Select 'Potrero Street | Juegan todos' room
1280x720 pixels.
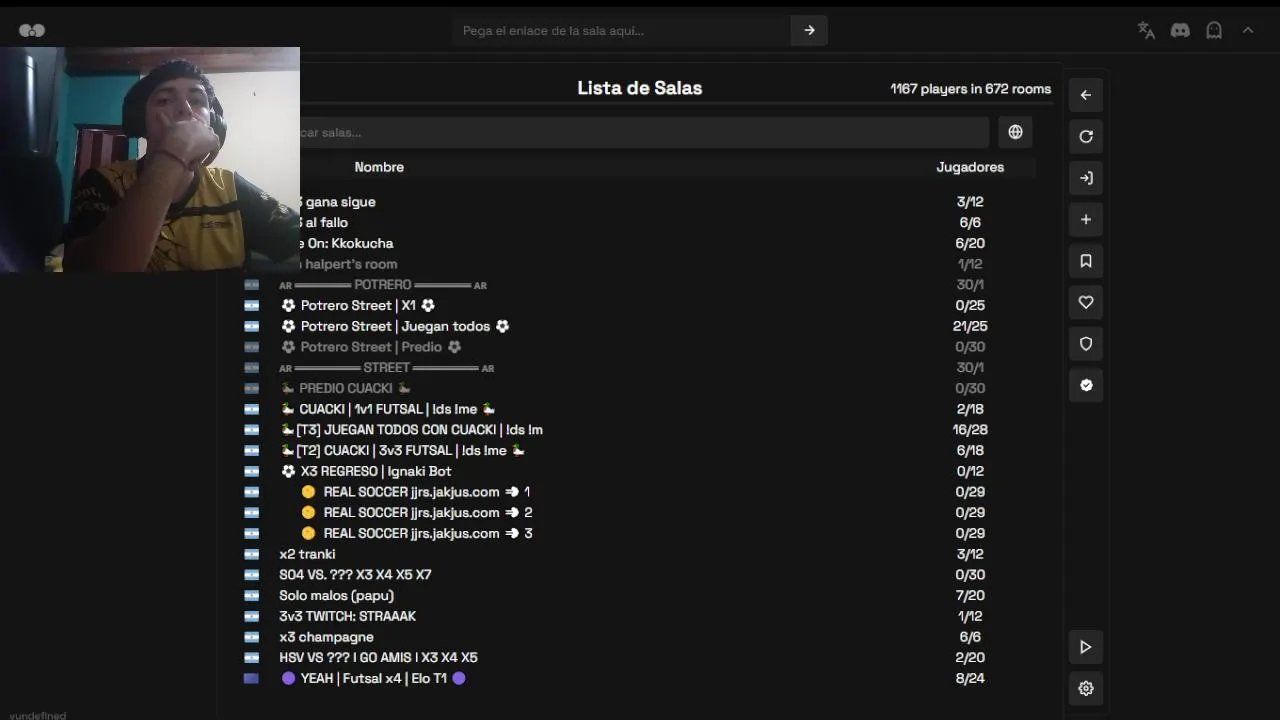(640, 326)
